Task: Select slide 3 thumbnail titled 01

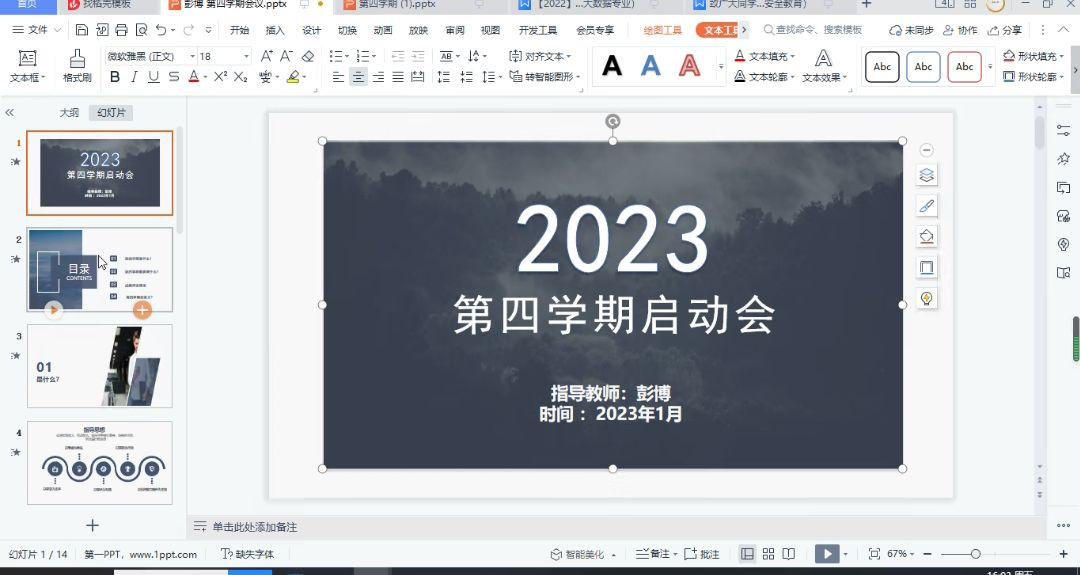Action: (x=99, y=365)
